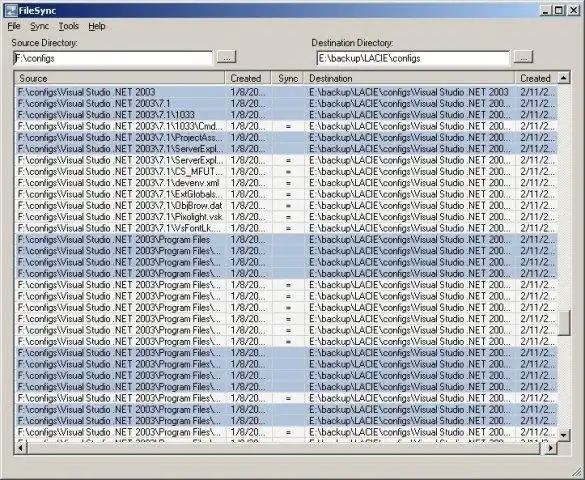The image size is (585, 480).
Task: Click the vertical scrollbar up arrow
Action: click(563, 78)
